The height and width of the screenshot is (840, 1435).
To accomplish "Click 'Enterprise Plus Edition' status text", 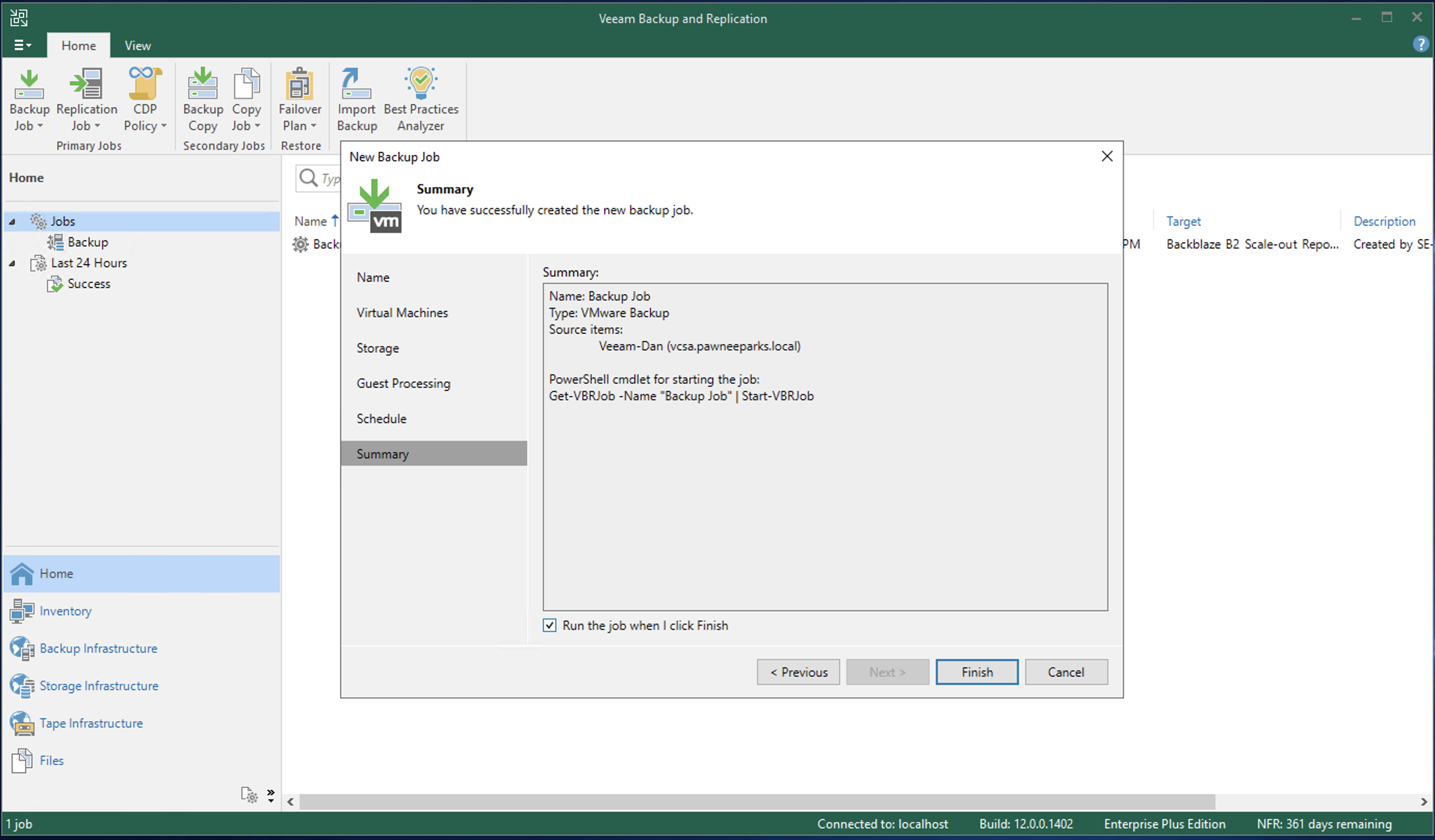I will [1164, 823].
